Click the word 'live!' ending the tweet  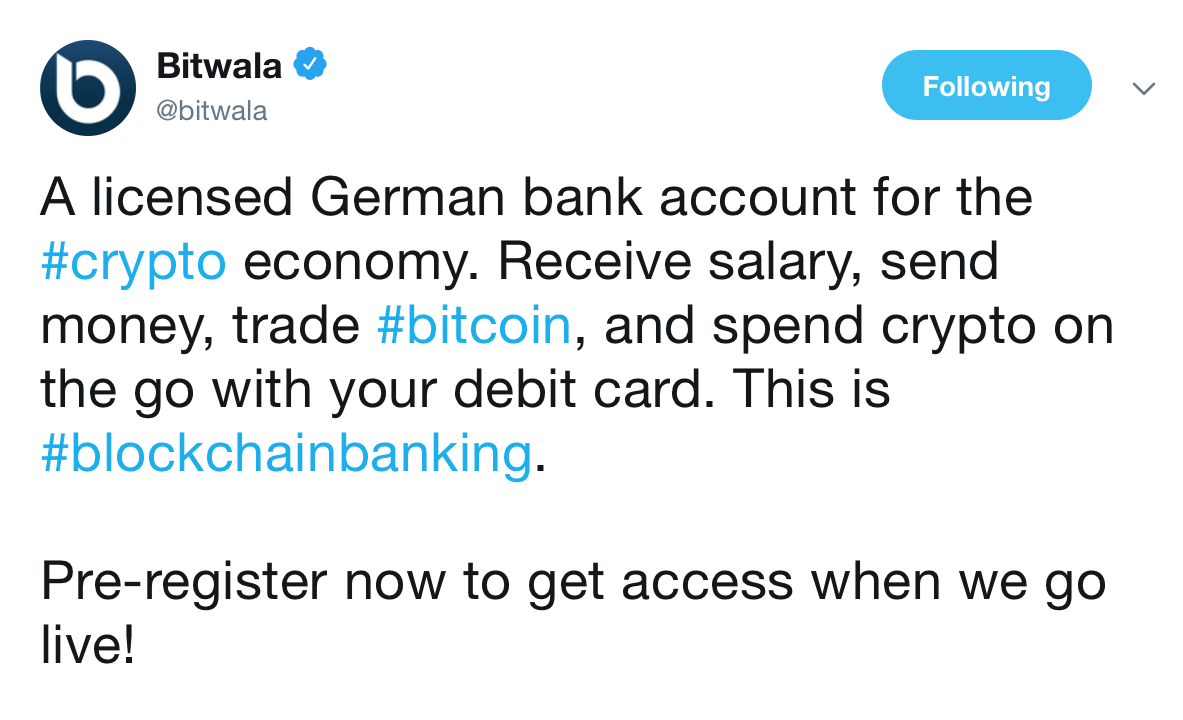tap(88, 645)
